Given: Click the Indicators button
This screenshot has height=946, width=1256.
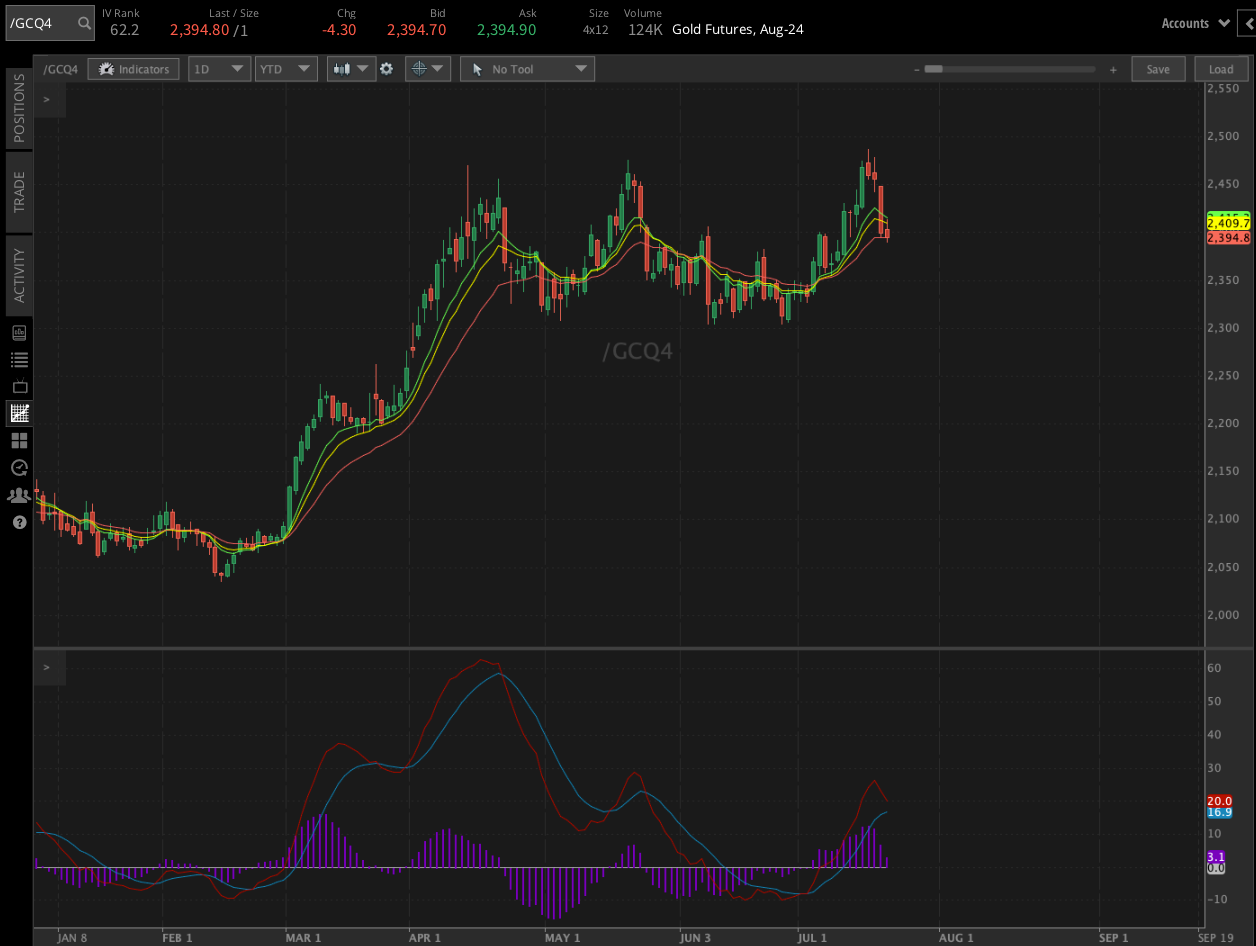Looking at the screenshot, I should pos(133,68).
